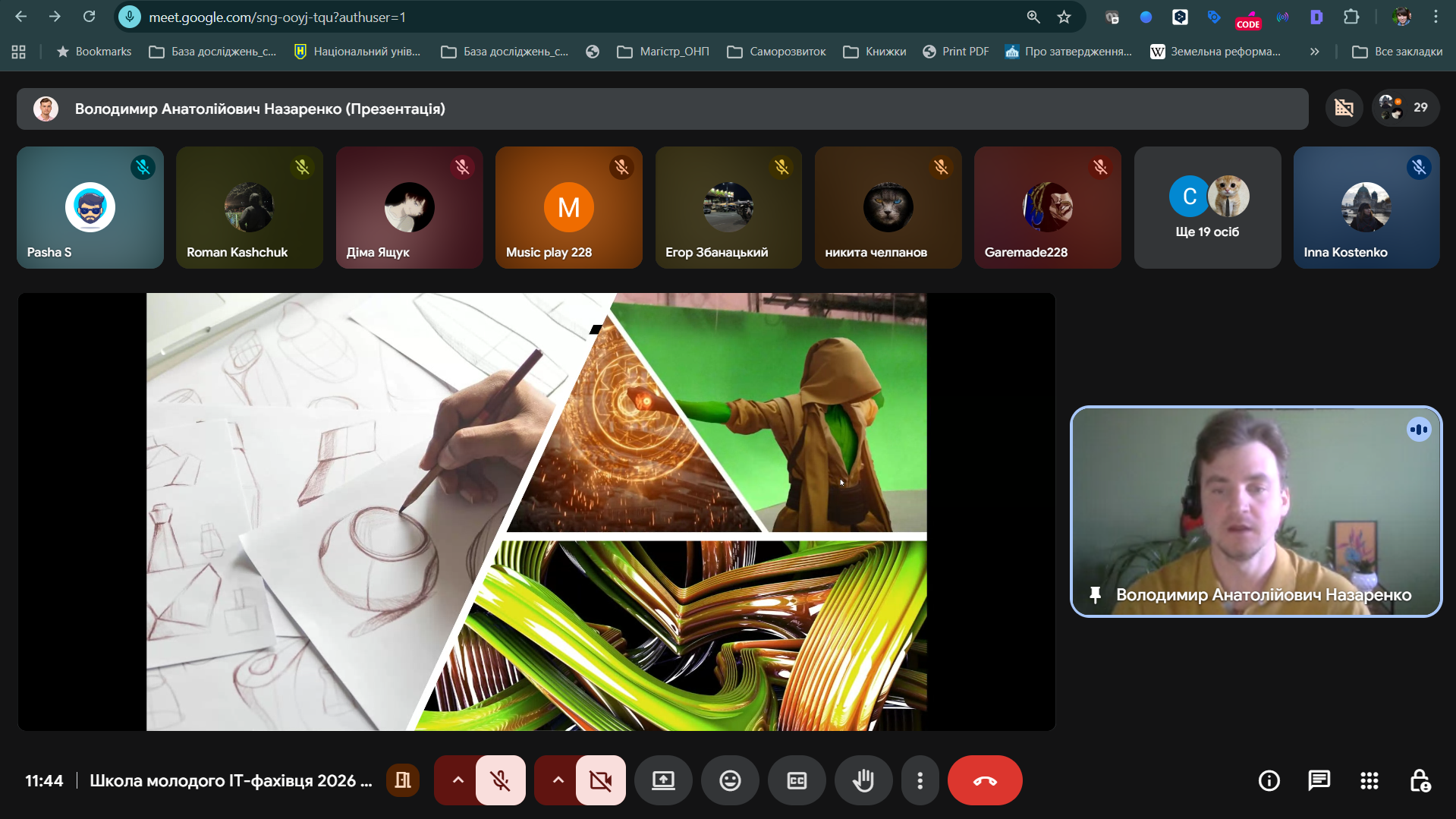
Task: Start screen presentation sharing
Action: (x=663, y=780)
